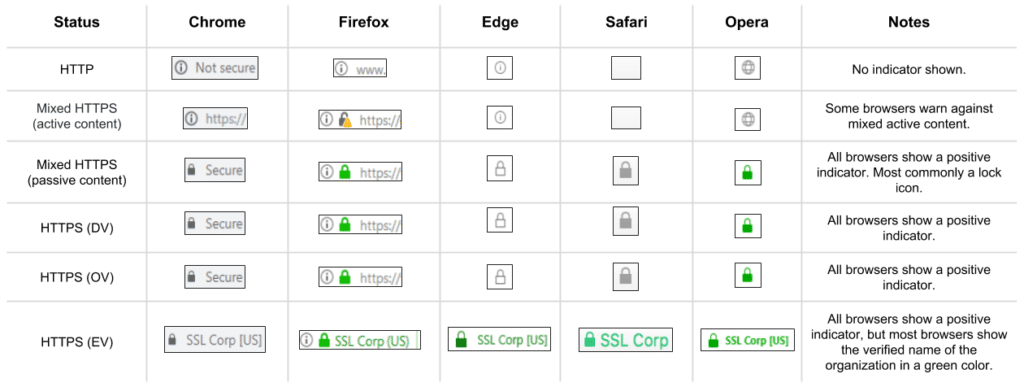The width and height of the screenshot is (1024, 387).
Task: Click the 'Notes' column header
Action: (x=908, y=22)
